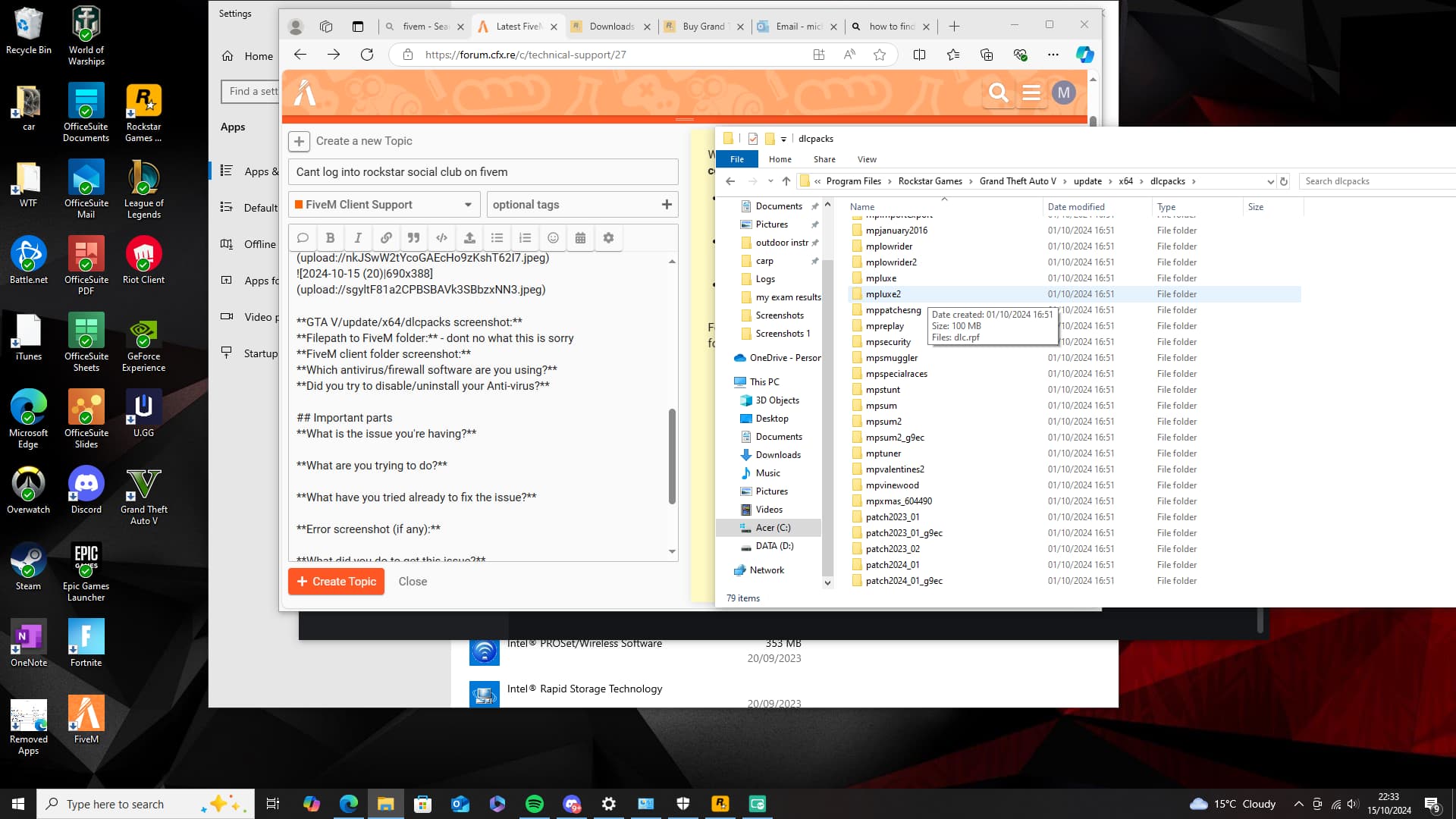Open the Spotify taskbar icon
This screenshot has width=1456, height=819.
[x=535, y=804]
